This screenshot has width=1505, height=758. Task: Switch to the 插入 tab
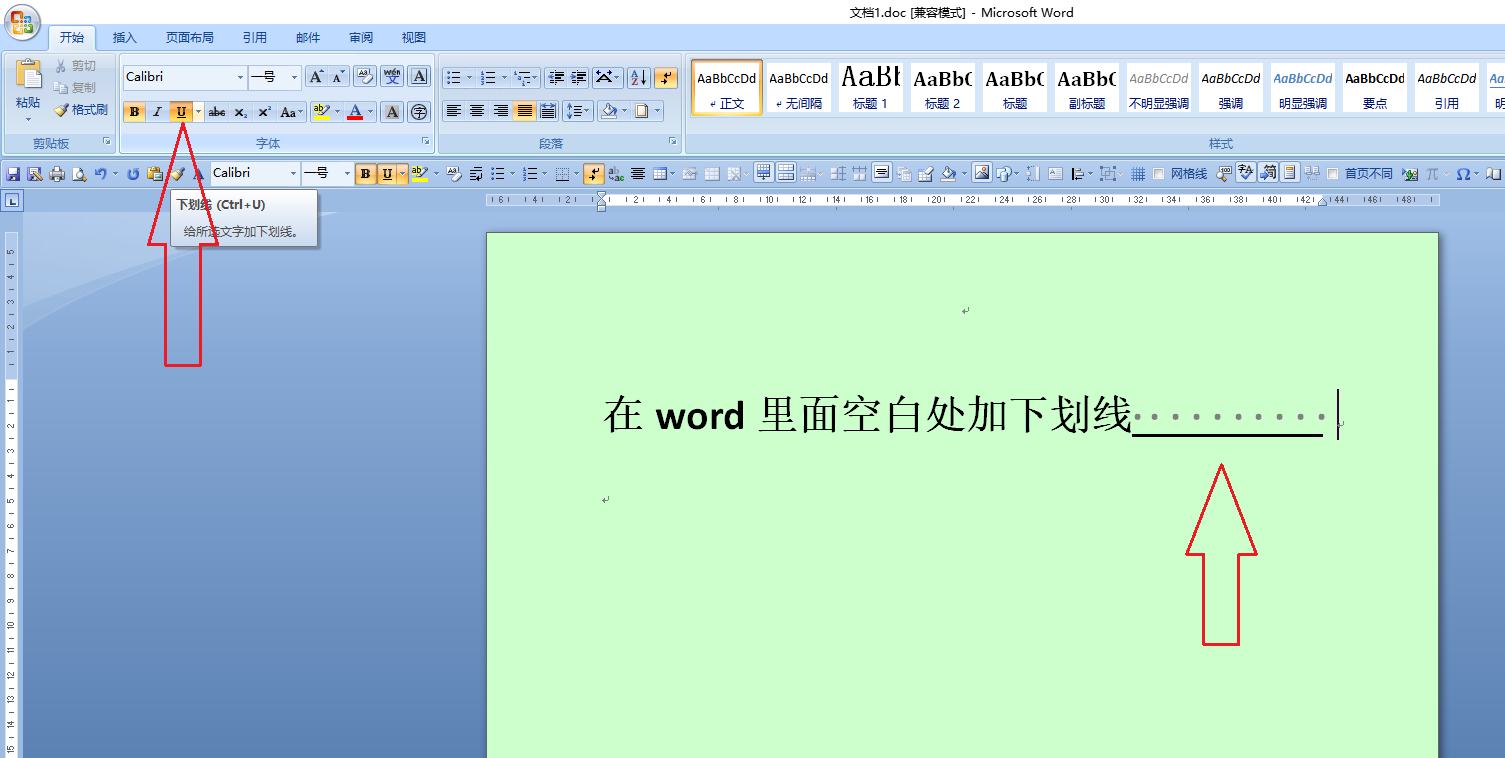click(x=125, y=38)
